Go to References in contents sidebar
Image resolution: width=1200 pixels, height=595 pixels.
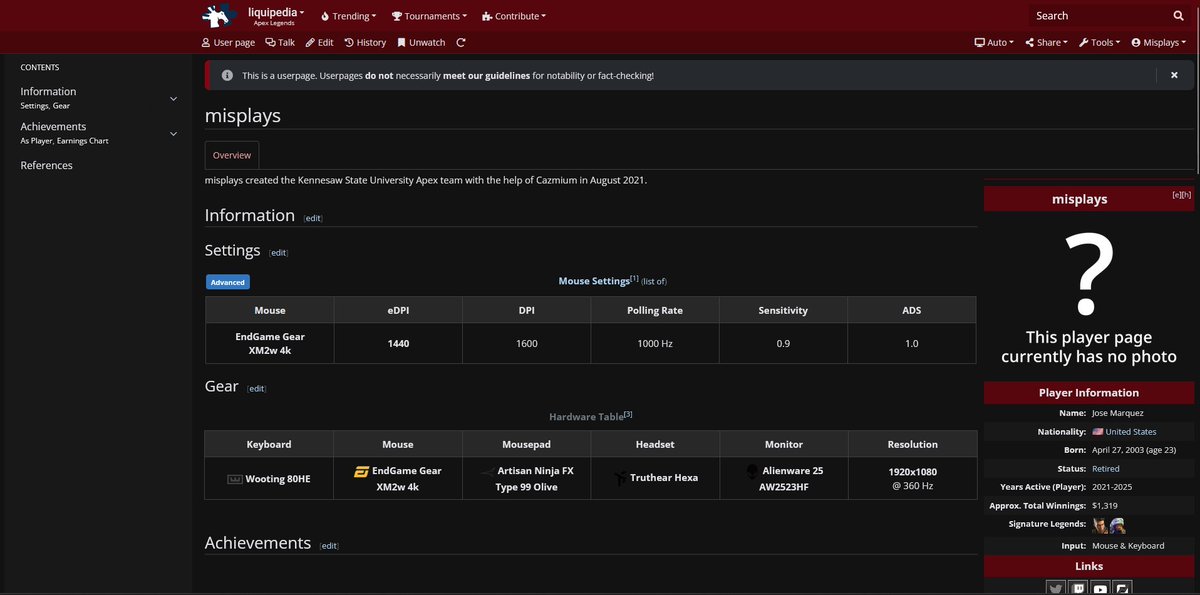(46, 165)
